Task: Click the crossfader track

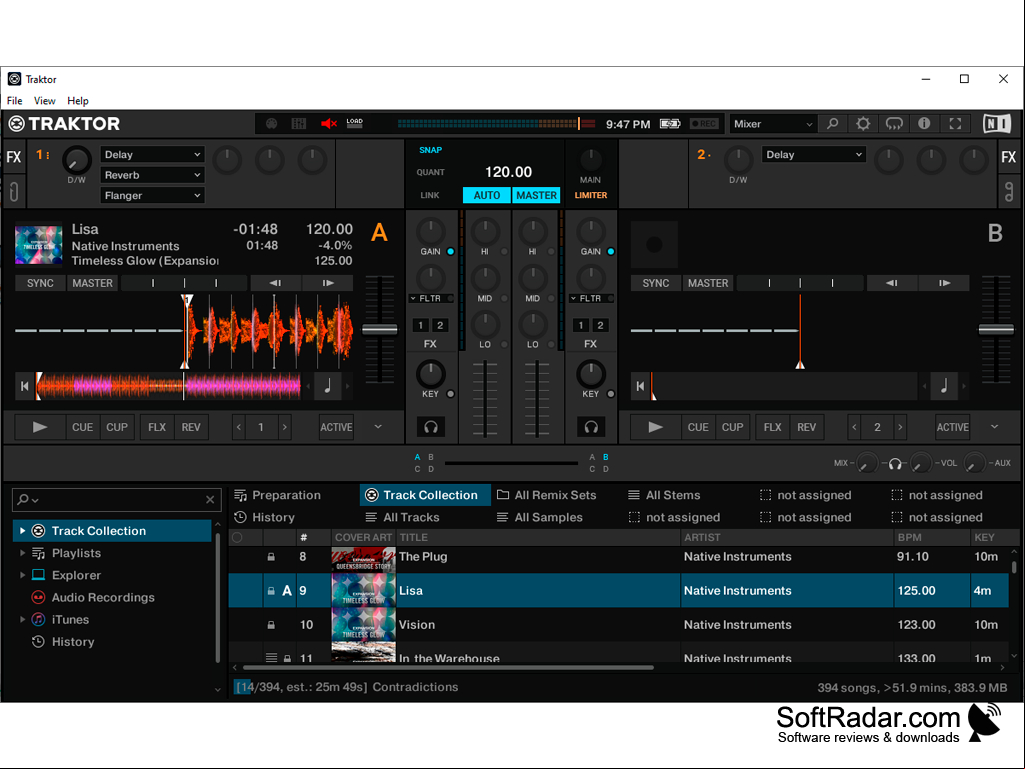Action: (x=511, y=463)
